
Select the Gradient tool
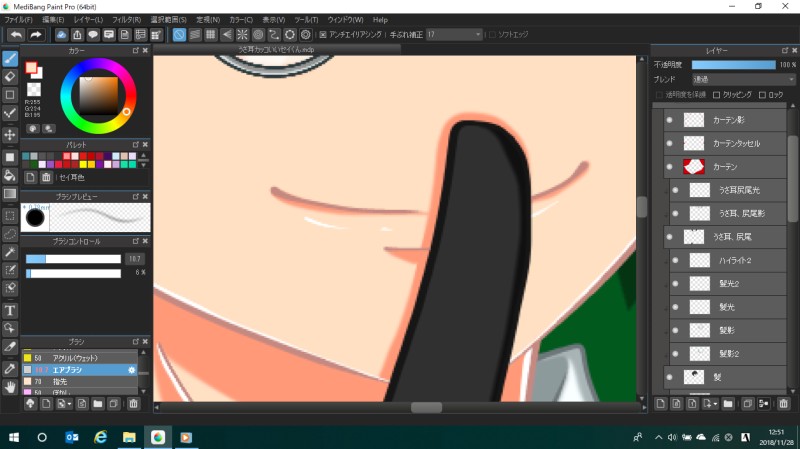(10, 194)
